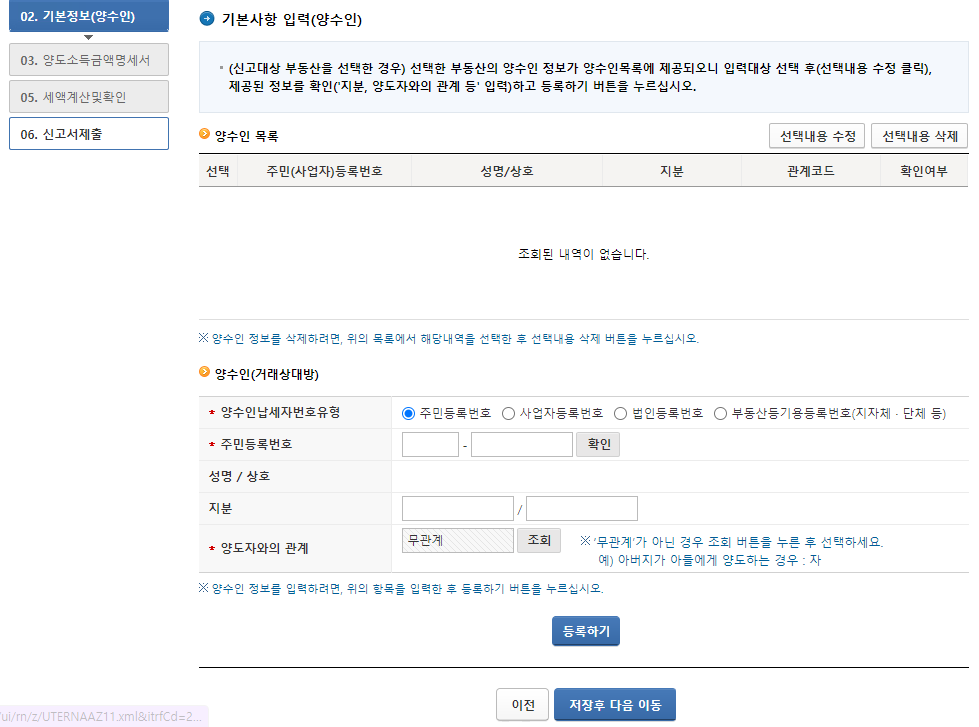Go to 06. 신고서제출 step

coord(88,131)
